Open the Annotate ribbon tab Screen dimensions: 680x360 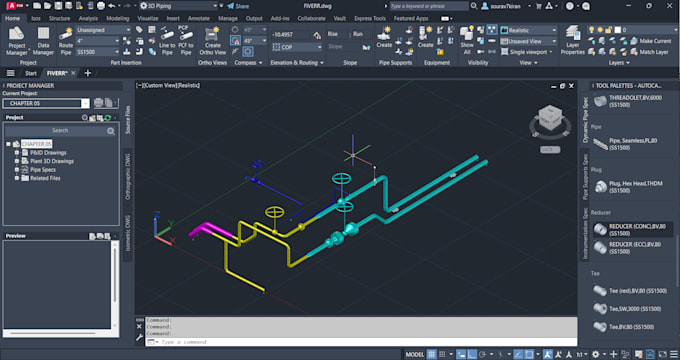199,19
